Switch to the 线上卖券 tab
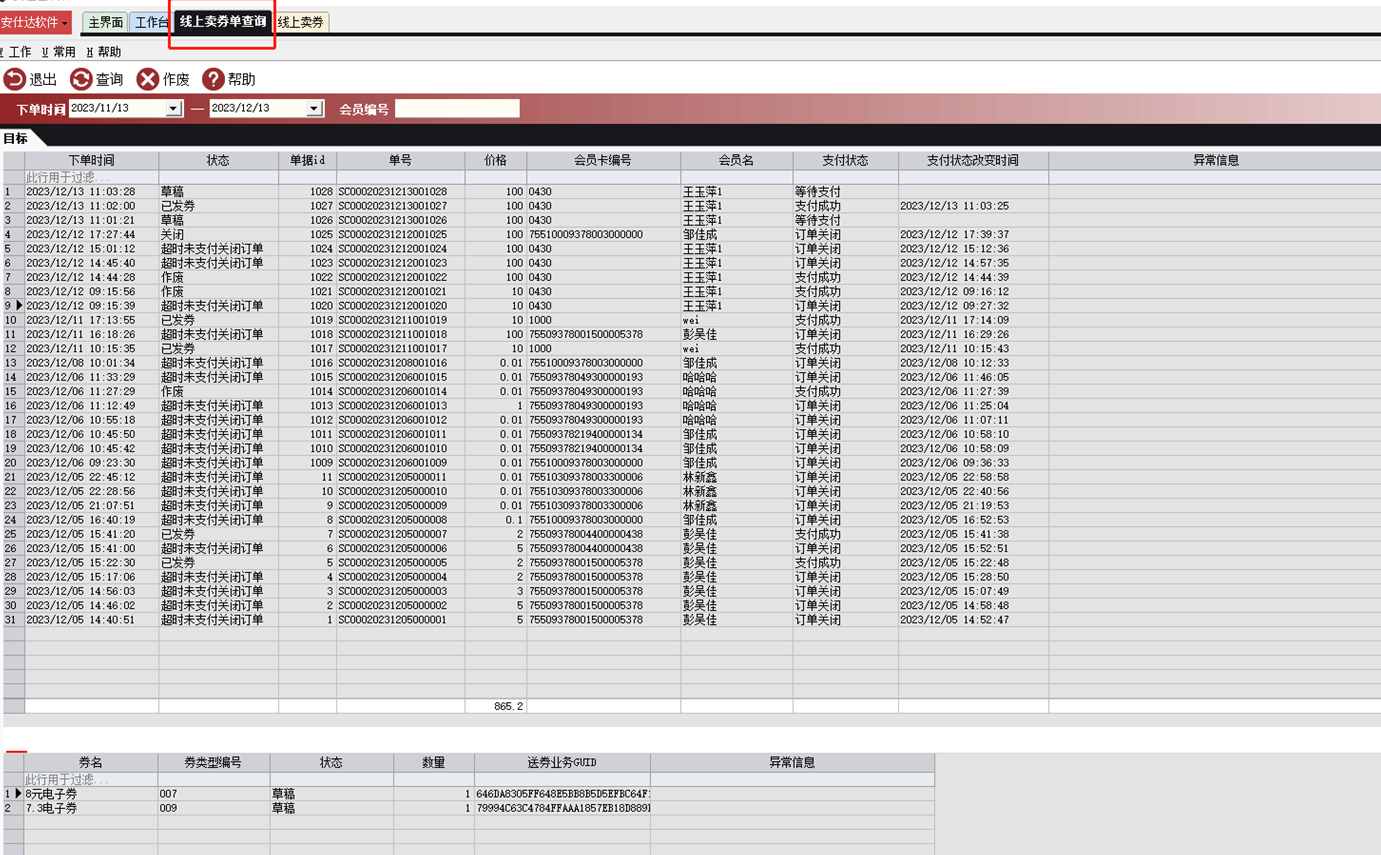This screenshot has height=855, width=1381. (301, 22)
